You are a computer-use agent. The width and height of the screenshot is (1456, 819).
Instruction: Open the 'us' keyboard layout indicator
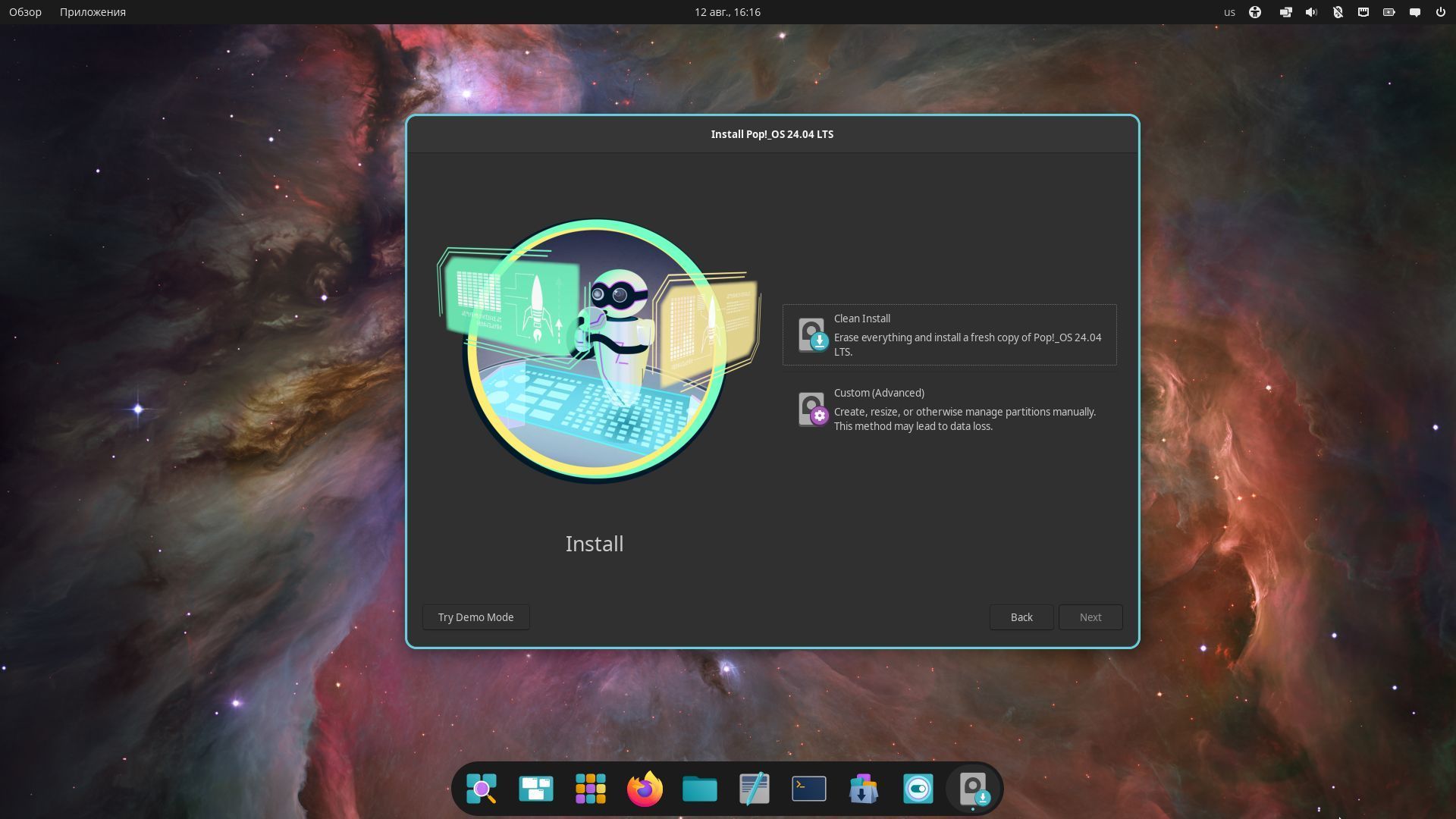[x=1229, y=12]
